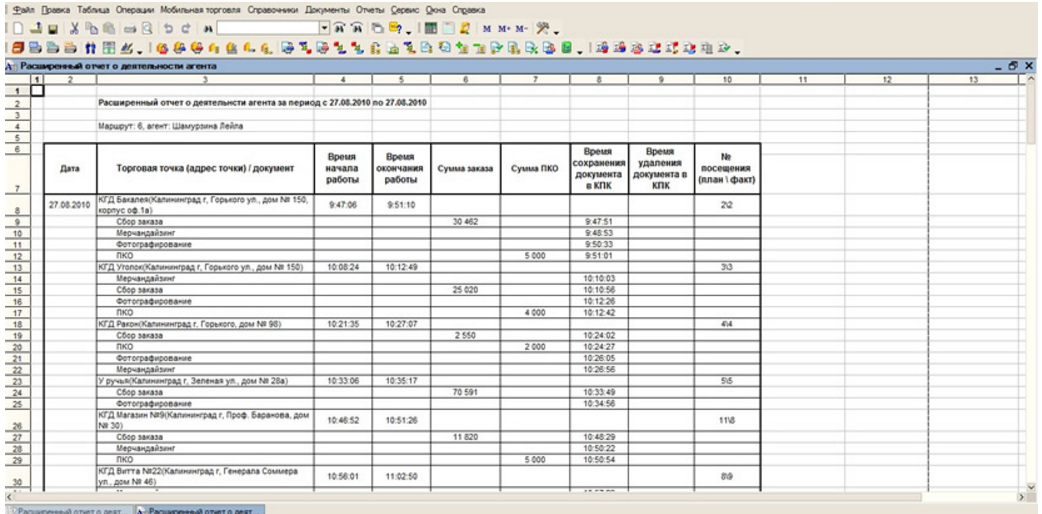This screenshot has height=514, width=1042.
Task: Click the binoculars Find icon
Action: point(207,28)
